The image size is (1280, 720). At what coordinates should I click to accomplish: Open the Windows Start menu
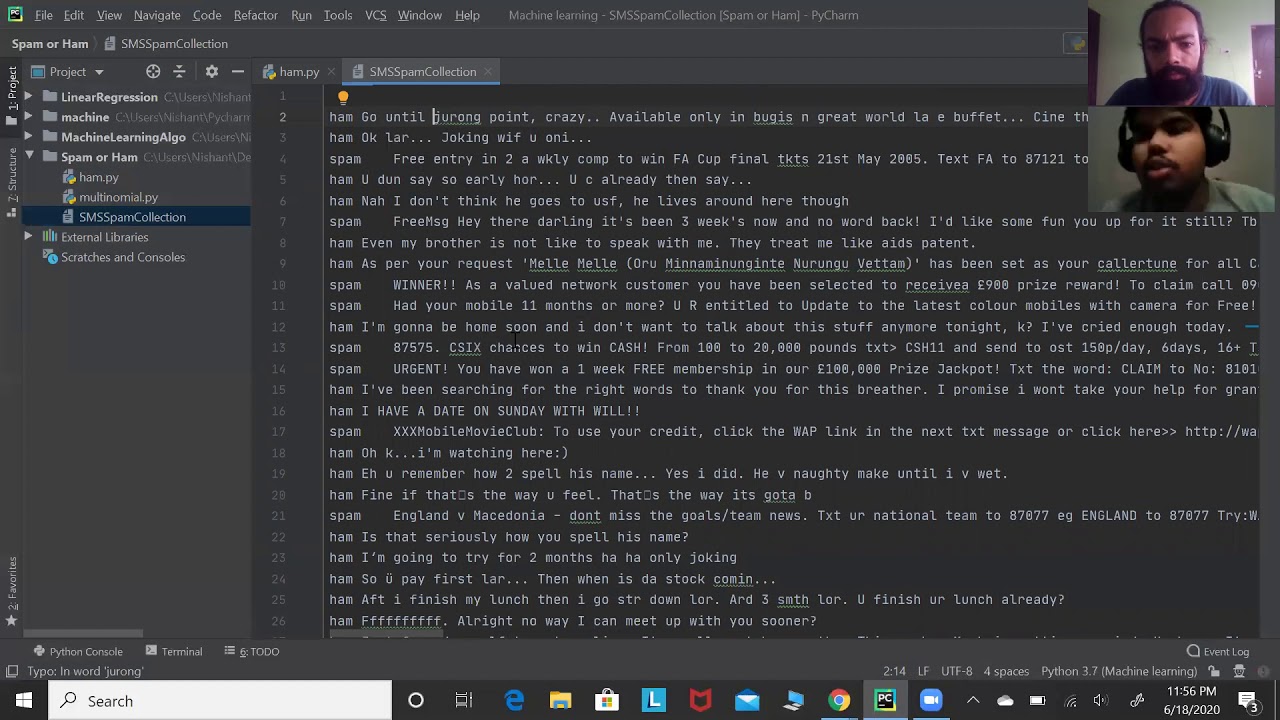click(x=23, y=701)
